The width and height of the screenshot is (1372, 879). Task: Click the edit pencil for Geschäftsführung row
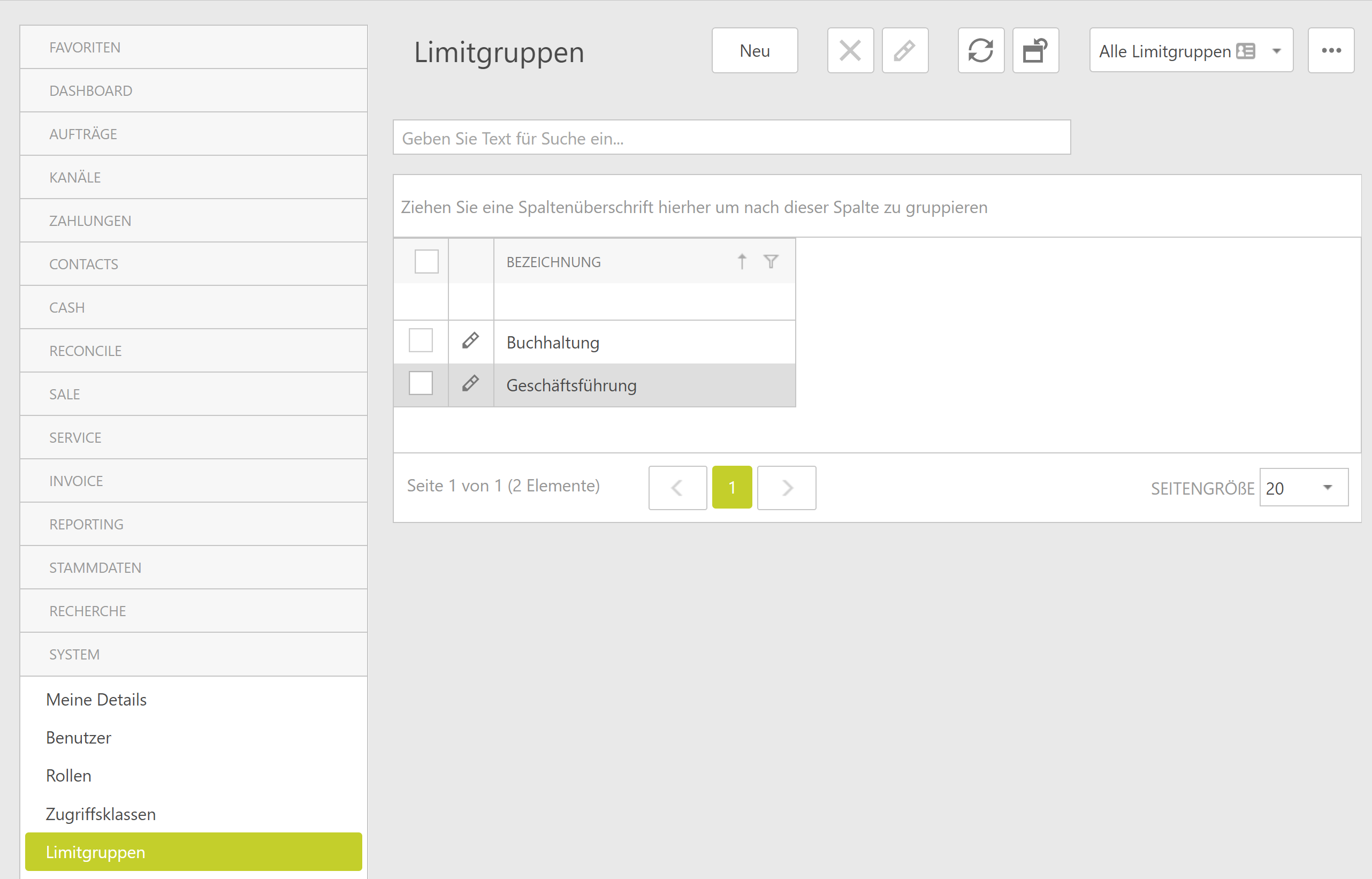click(x=470, y=384)
